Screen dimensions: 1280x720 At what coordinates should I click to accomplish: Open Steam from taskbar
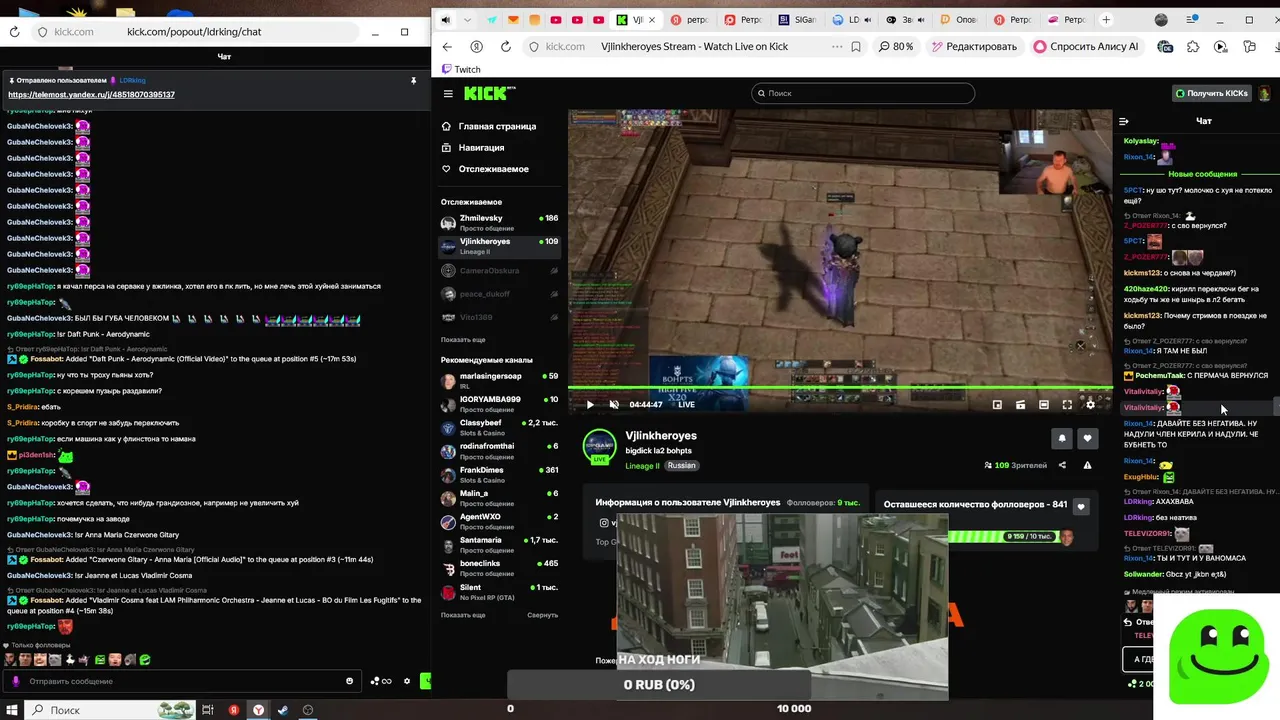[x=283, y=710]
